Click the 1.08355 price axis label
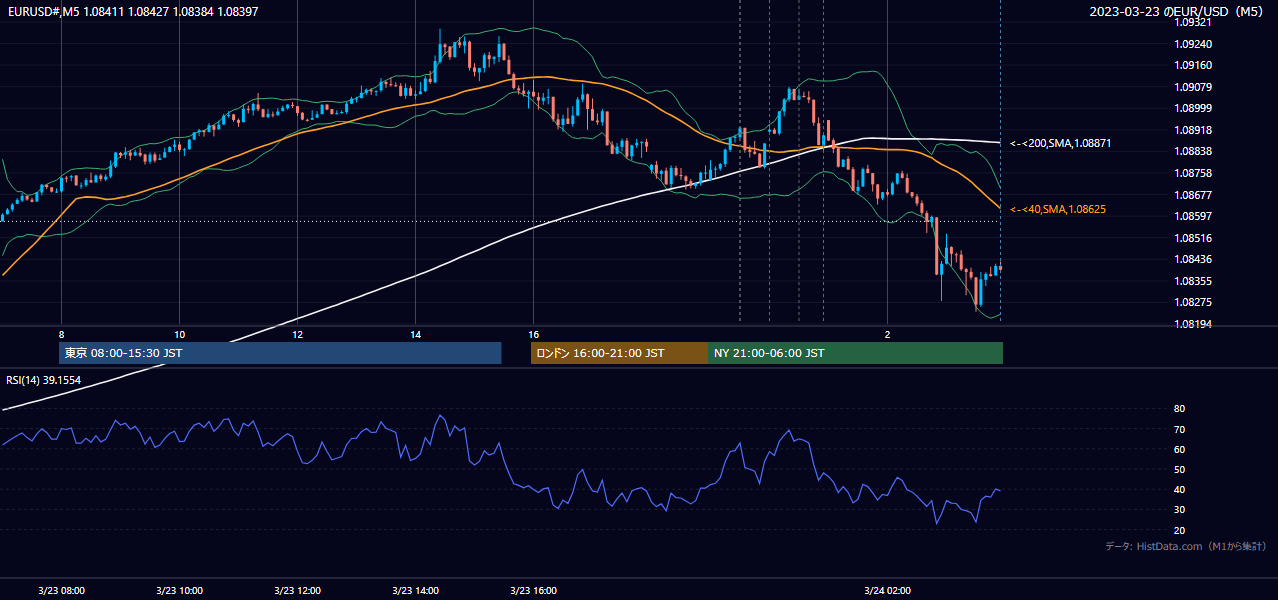 coord(1193,281)
